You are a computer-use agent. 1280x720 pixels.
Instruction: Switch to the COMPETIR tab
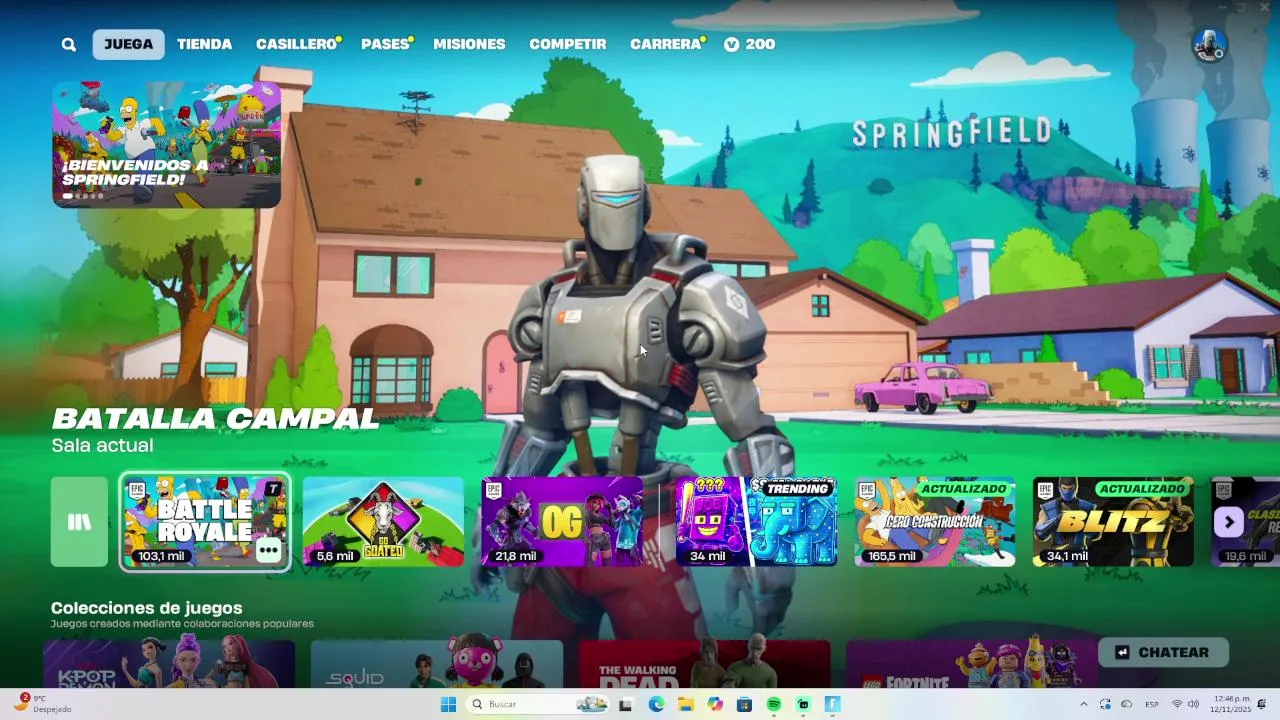click(x=568, y=44)
